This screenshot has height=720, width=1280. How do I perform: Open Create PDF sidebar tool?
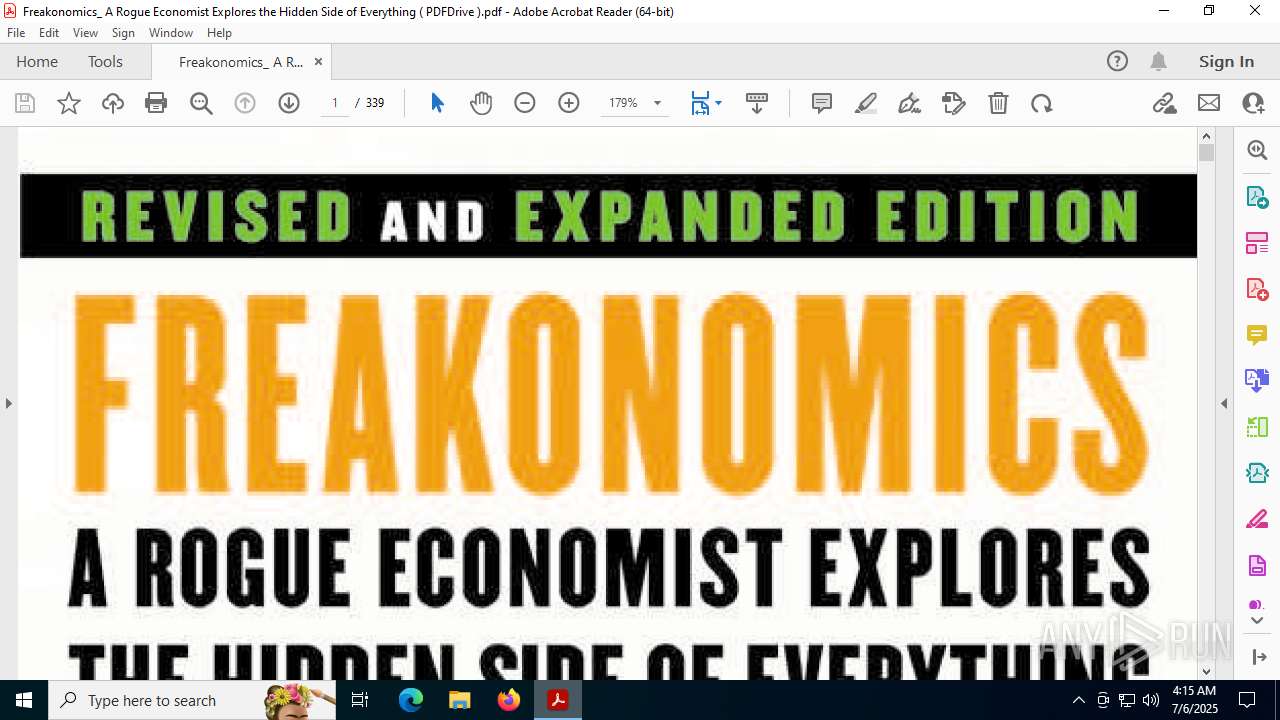[x=1257, y=289]
